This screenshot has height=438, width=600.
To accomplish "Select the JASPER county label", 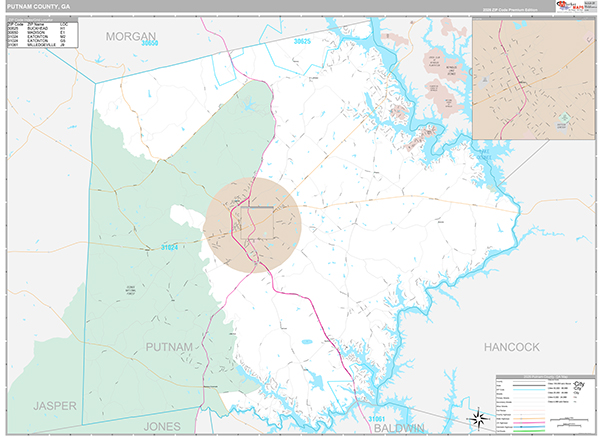I will click(x=55, y=406).
